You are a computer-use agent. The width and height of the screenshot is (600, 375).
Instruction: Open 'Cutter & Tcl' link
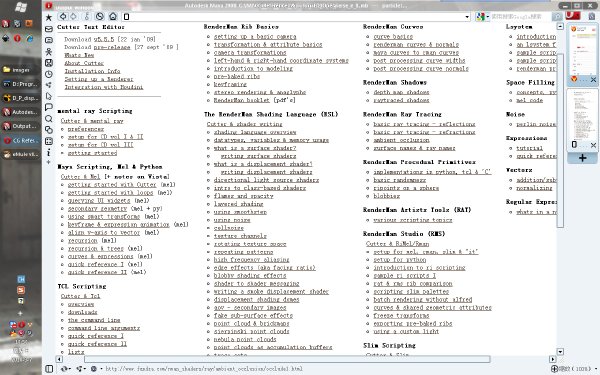pyautogui.click(x=80, y=296)
